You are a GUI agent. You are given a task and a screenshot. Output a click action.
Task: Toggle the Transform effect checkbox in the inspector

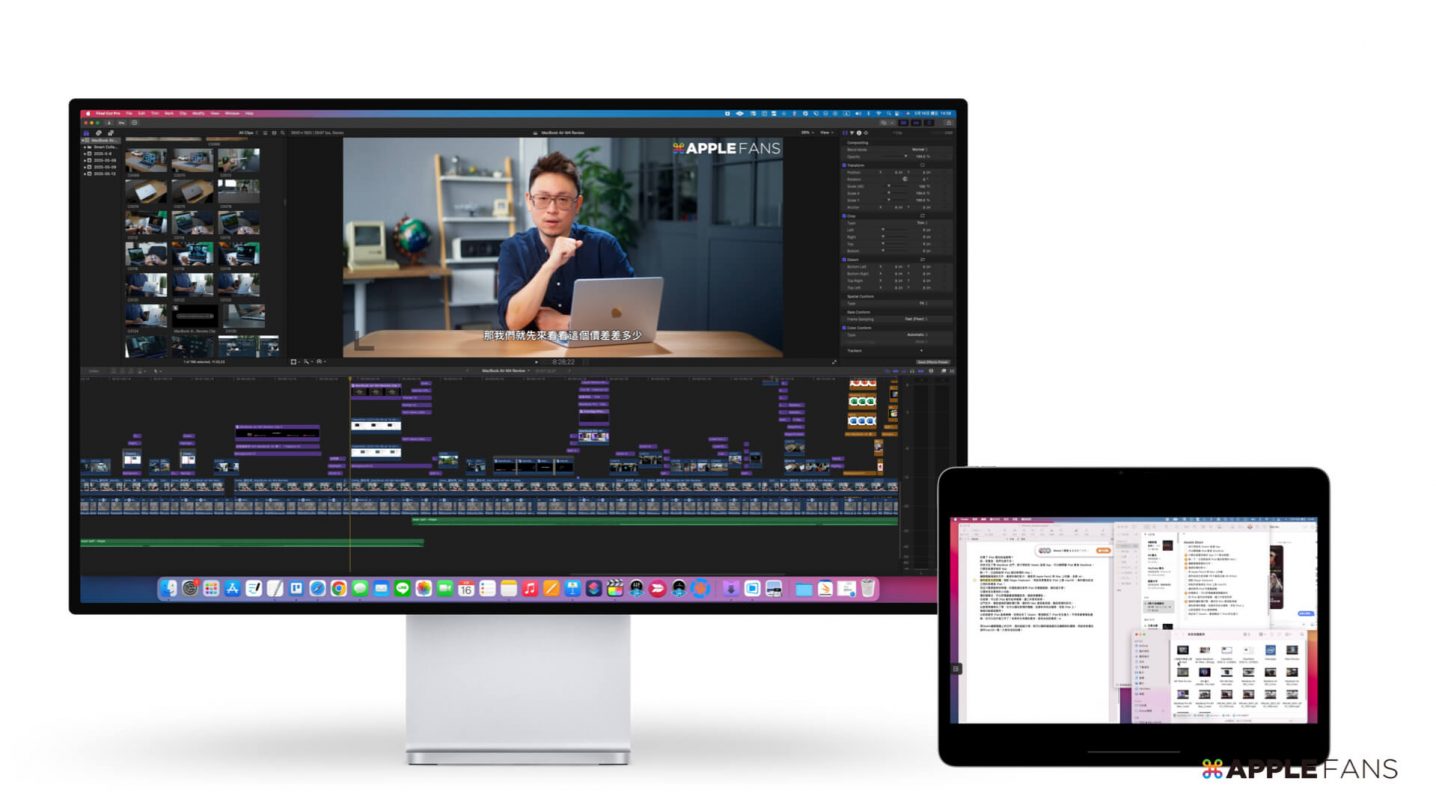click(845, 165)
